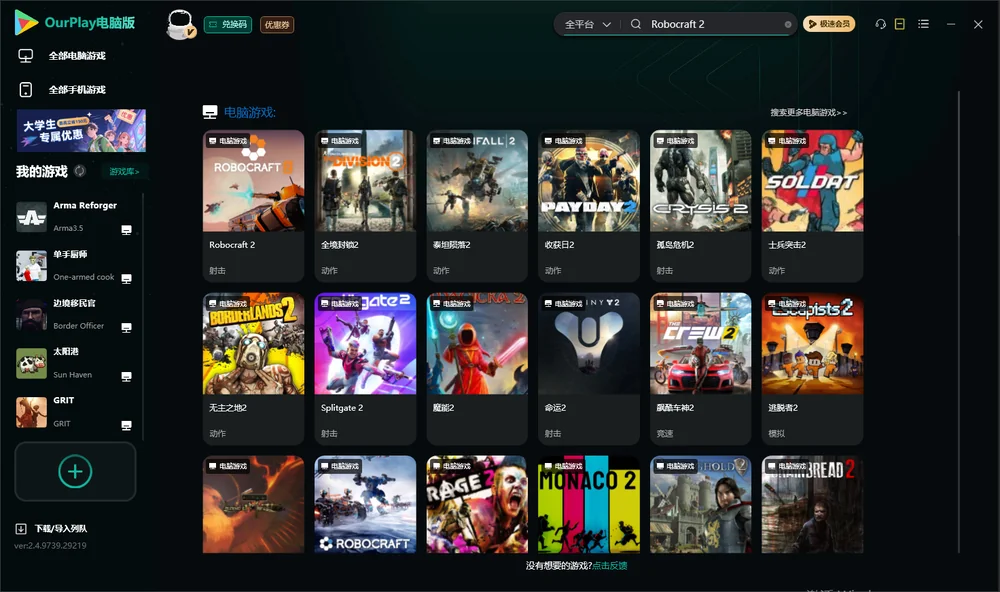Open customer service headset icon
Viewport: 1000px width, 592px height.
pos(880,24)
